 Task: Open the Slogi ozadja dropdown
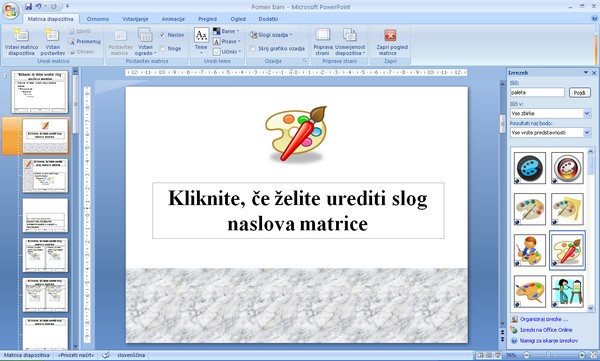[x=271, y=35]
